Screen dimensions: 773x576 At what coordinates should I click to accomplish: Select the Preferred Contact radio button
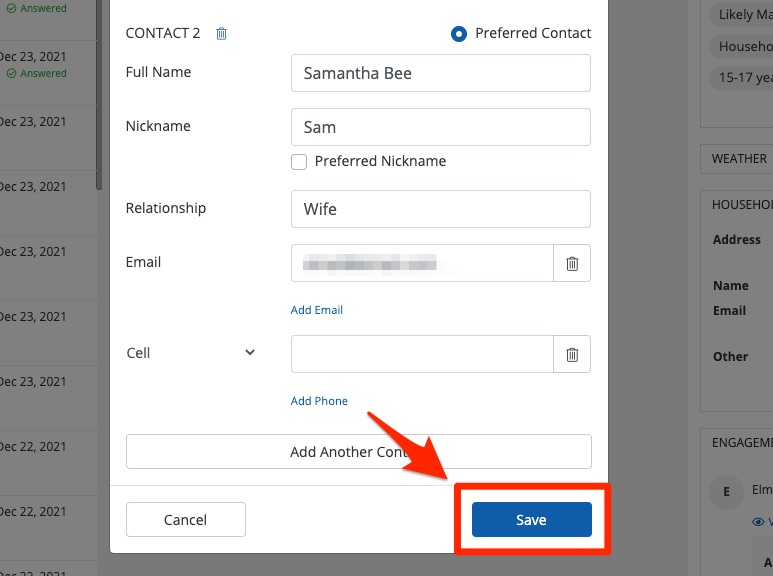click(x=459, y=33)
